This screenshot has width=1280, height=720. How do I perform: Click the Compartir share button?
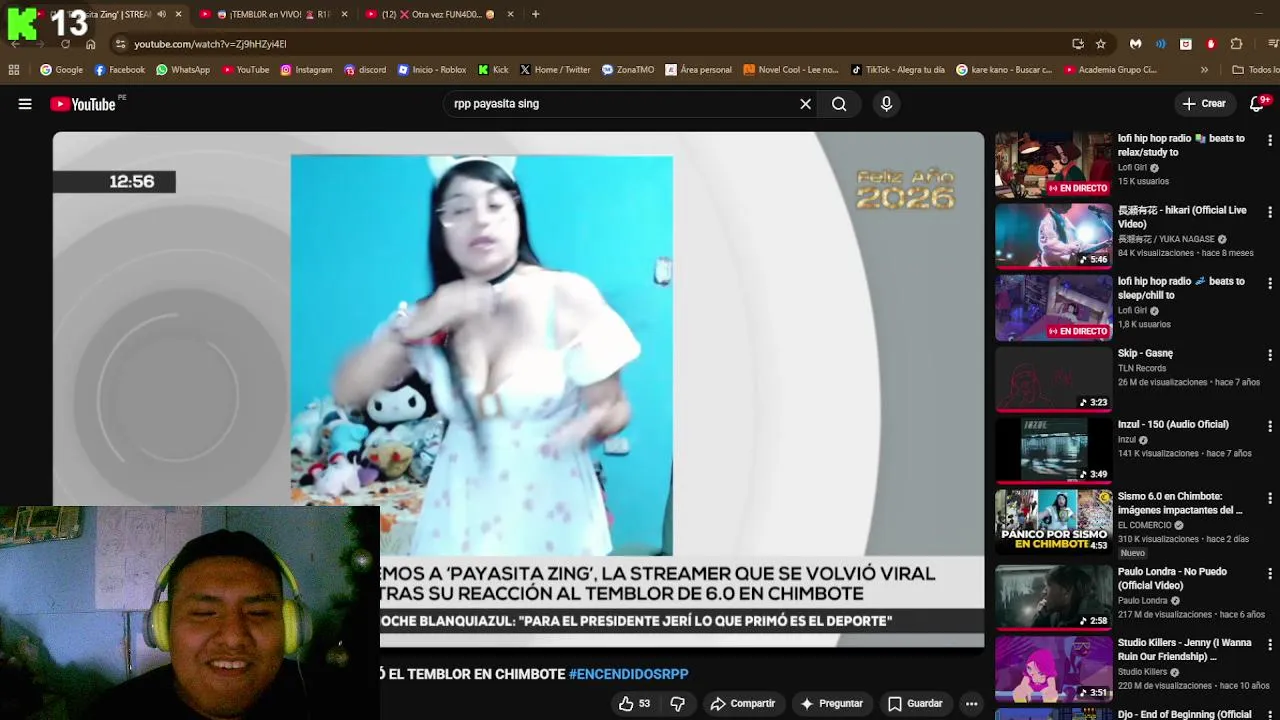coord(743,704)
